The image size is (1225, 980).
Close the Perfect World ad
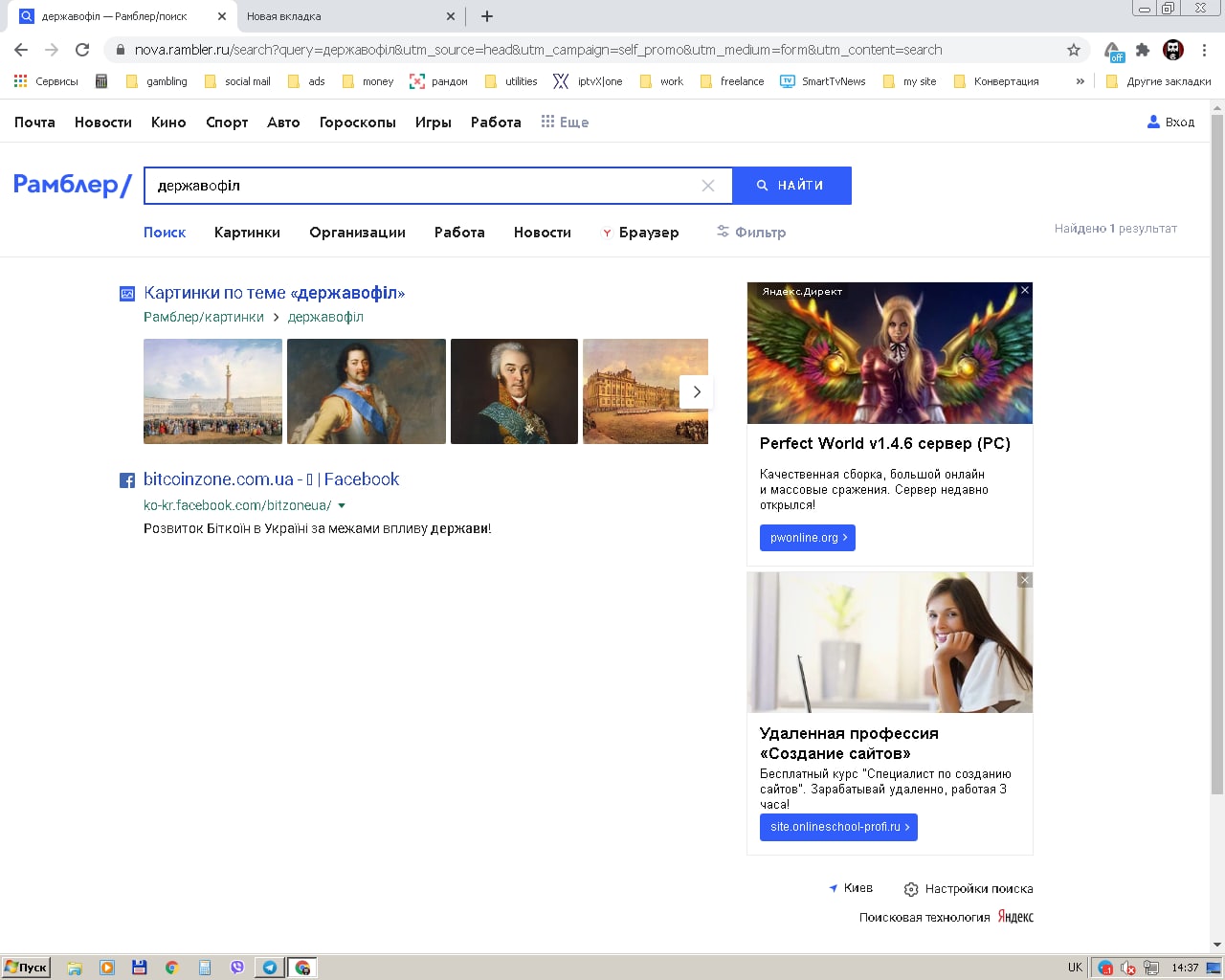pos(1025,290)
